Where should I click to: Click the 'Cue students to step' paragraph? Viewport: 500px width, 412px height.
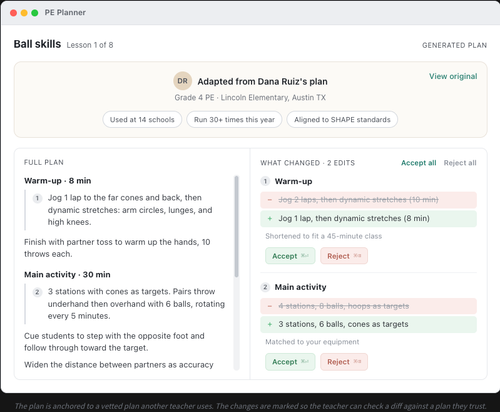pos(114,342)
